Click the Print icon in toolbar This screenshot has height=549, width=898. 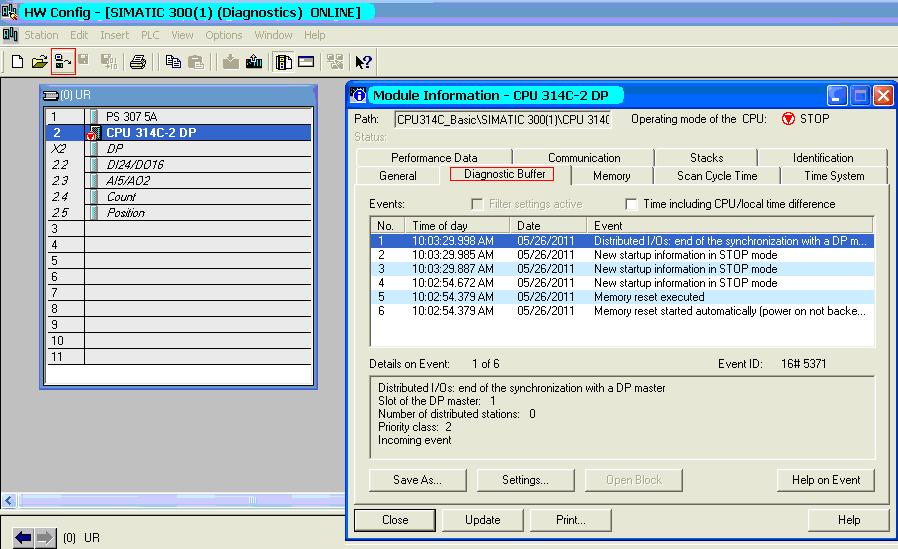click(137, 62)
